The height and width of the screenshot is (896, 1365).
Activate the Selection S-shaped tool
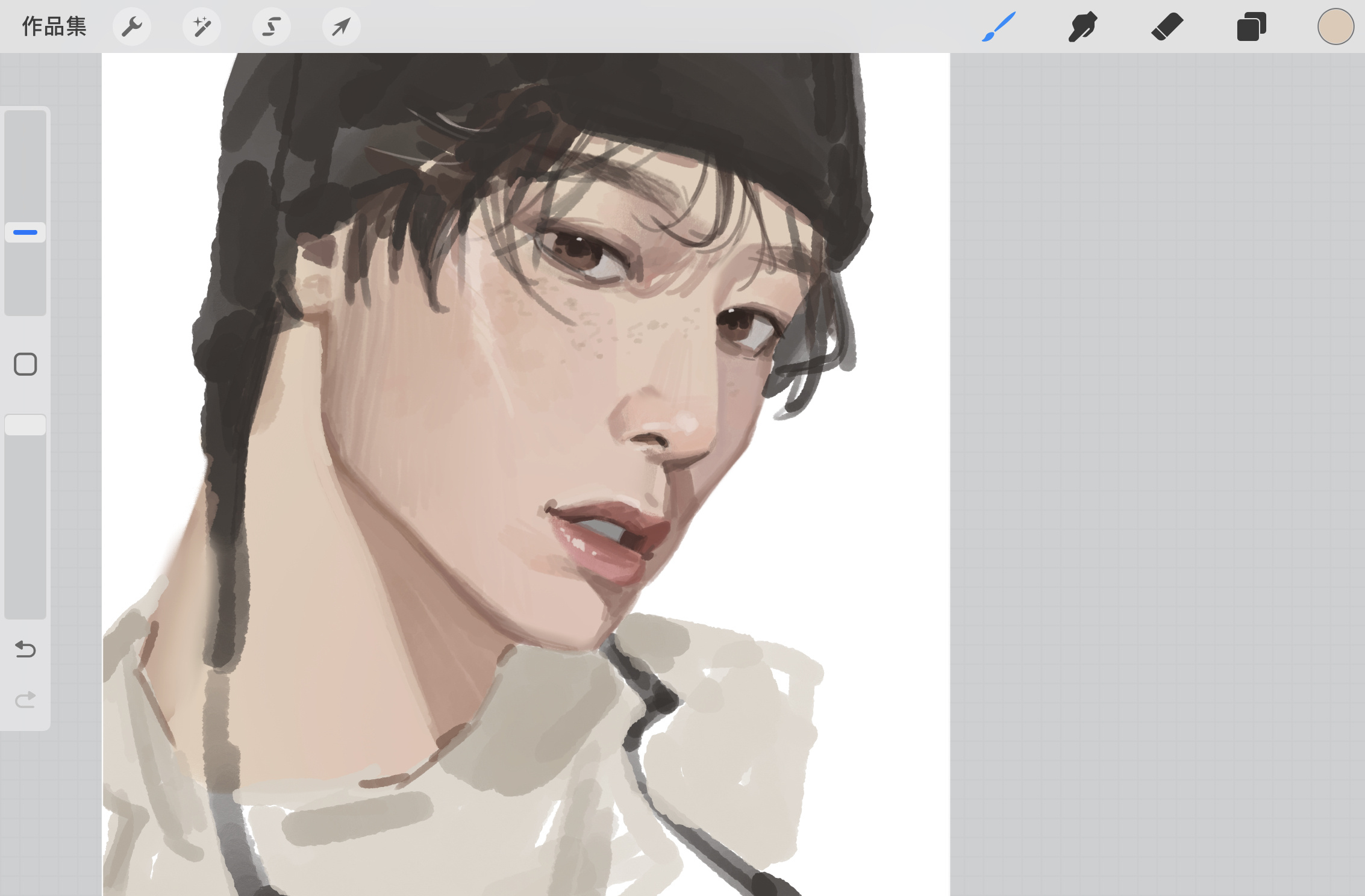(x=272, y=26)
